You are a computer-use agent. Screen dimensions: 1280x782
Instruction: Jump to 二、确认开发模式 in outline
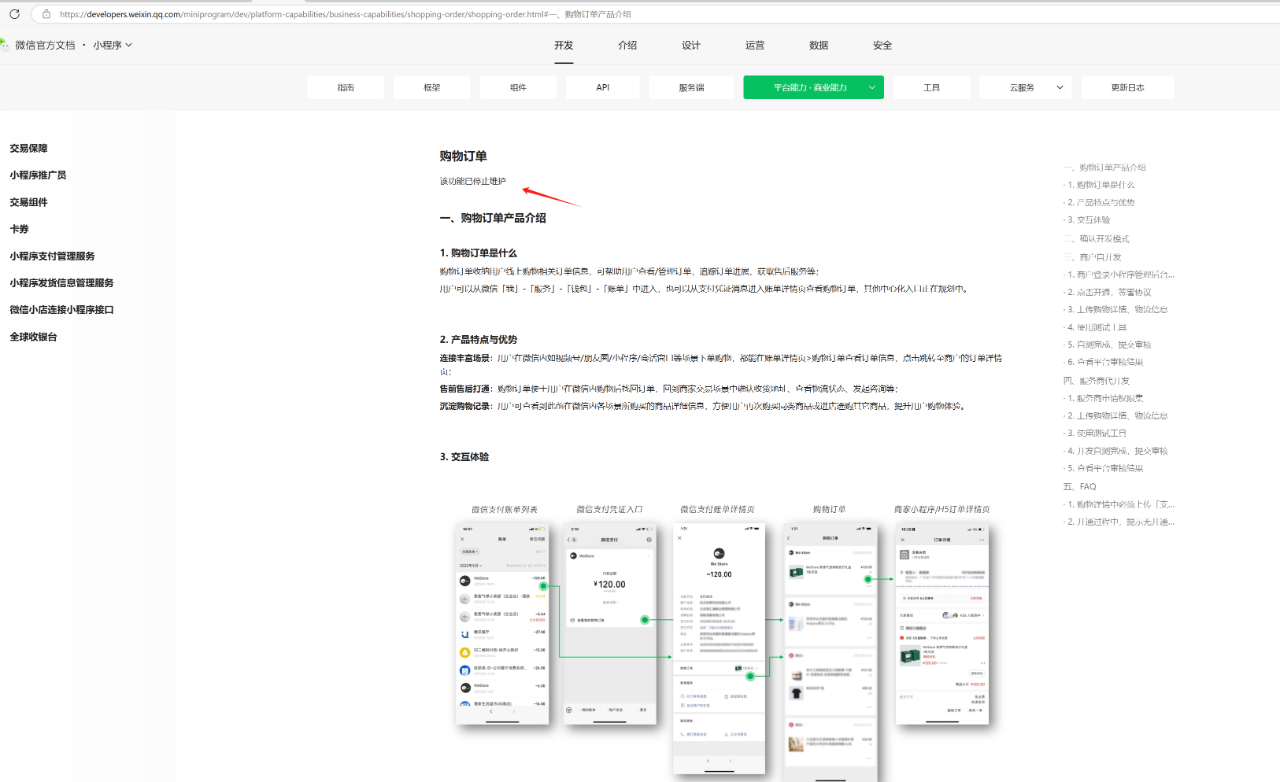point(1096,239)
